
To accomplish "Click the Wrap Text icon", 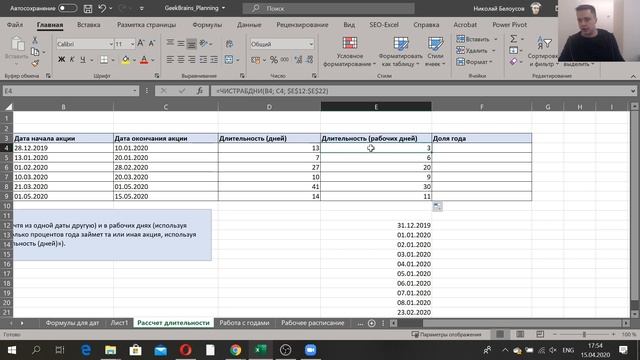I will click(x=229, y=44).
